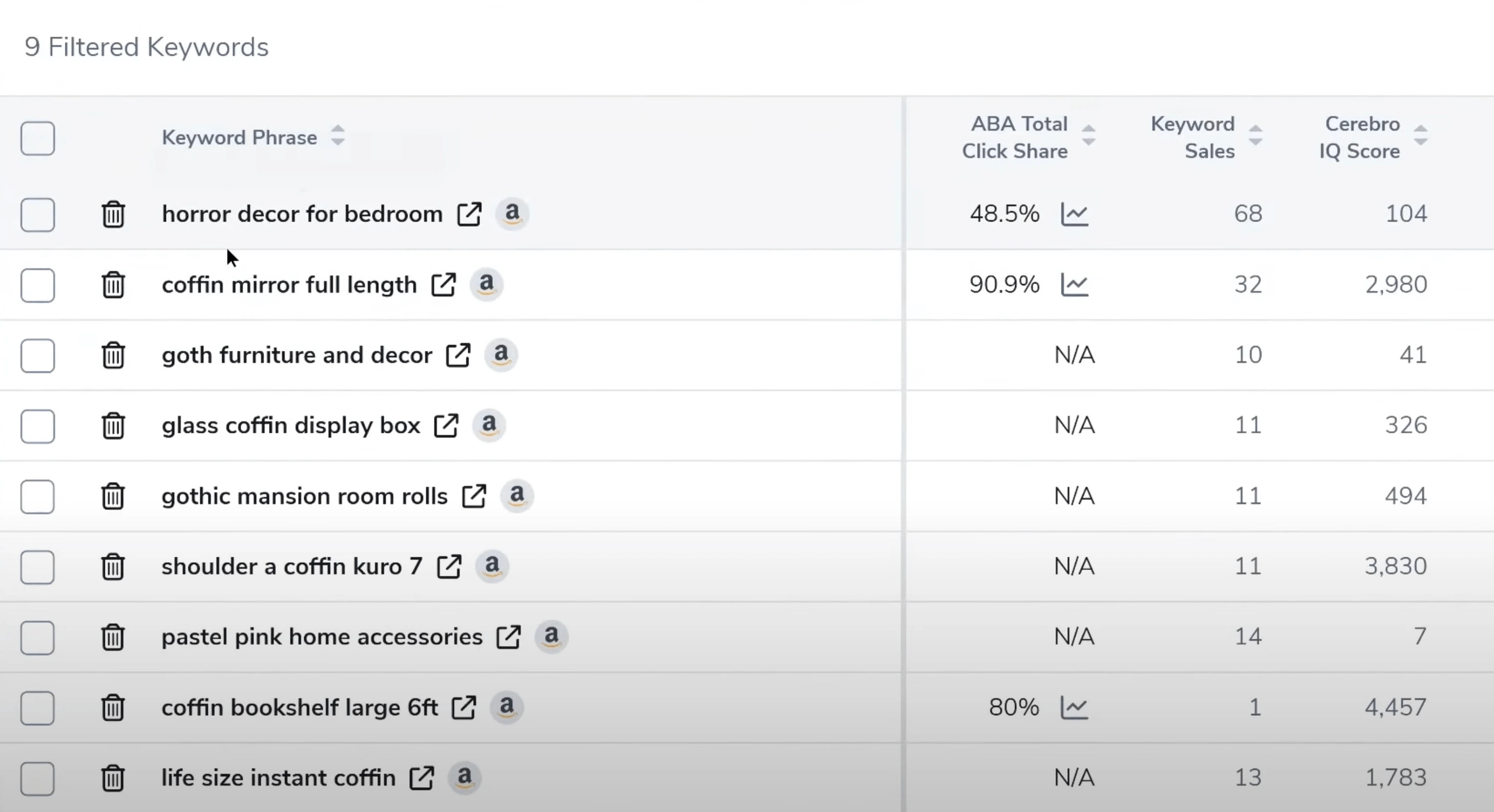The height and width of the screenshot is (812, 1494).
Task: Open 'coffin mirror full length' in new window
Action: (x=444, y=284)
